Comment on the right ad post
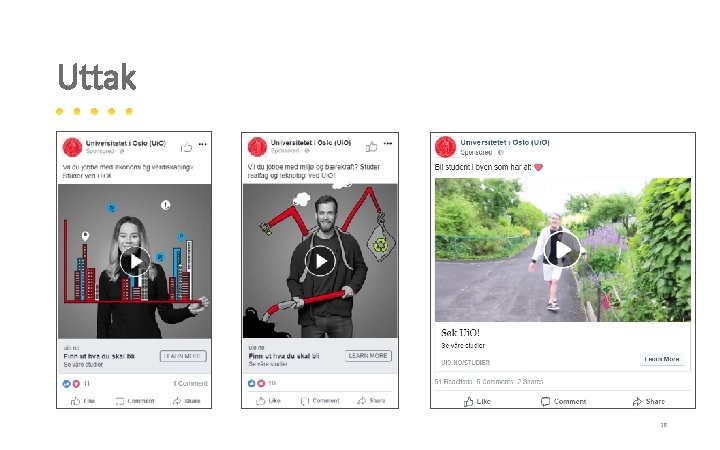The image size is (720, 450). [563, 401]
